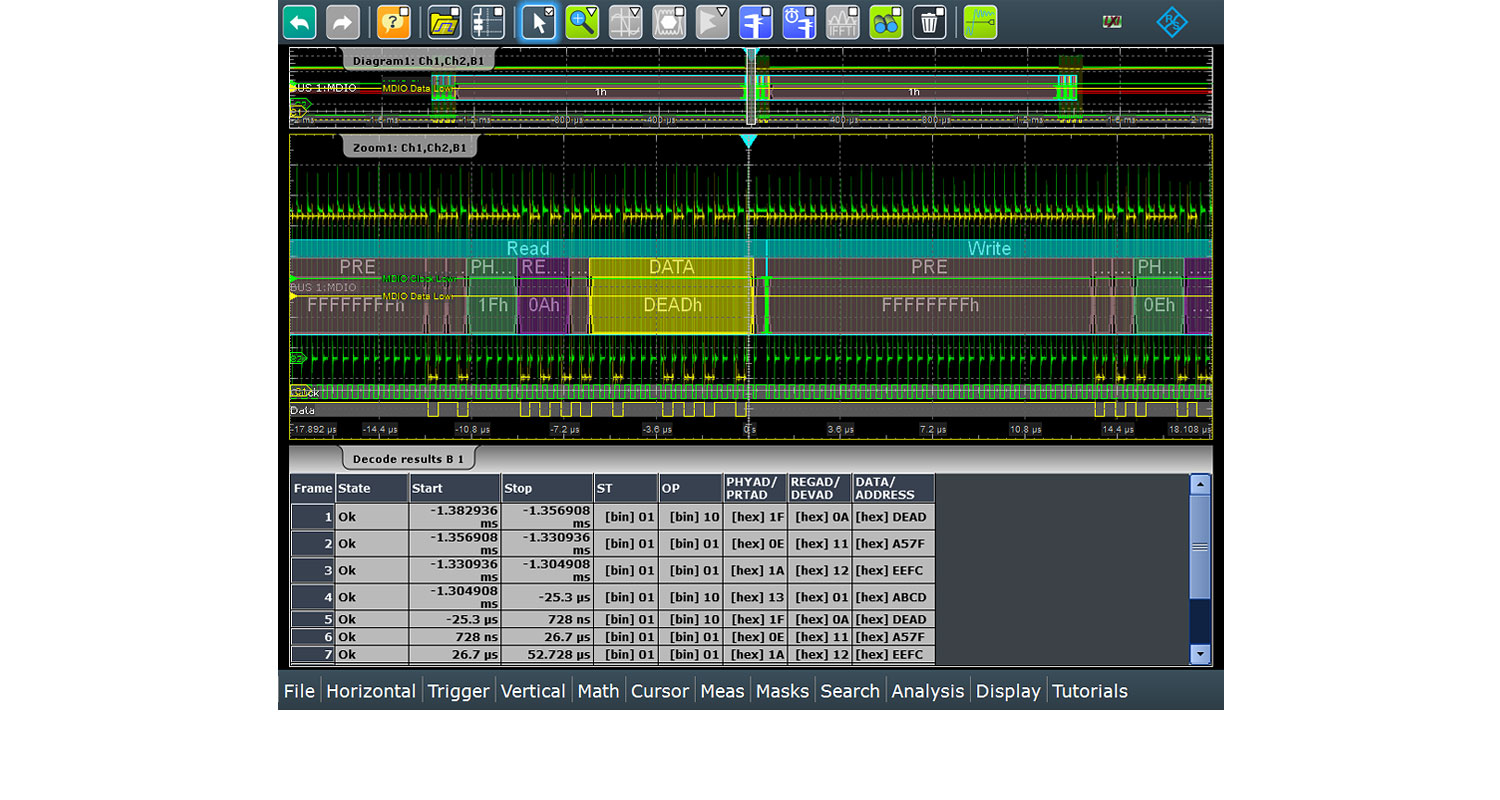Viewport: 1500px width, 800px height.
Task: Select the Decode results B 1 tab
Action: click(409, 459)
